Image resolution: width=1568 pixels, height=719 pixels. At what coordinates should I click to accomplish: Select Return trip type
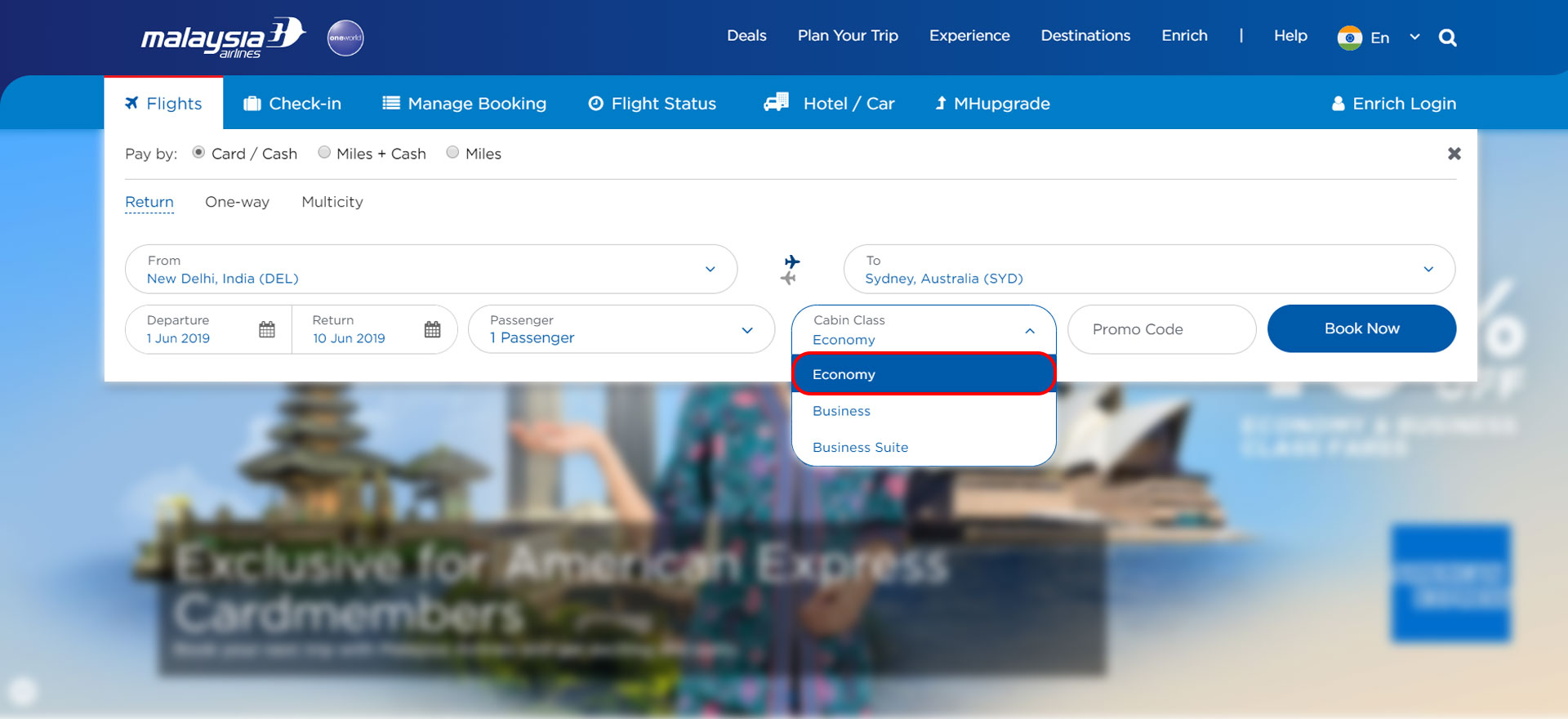point(149,202)
